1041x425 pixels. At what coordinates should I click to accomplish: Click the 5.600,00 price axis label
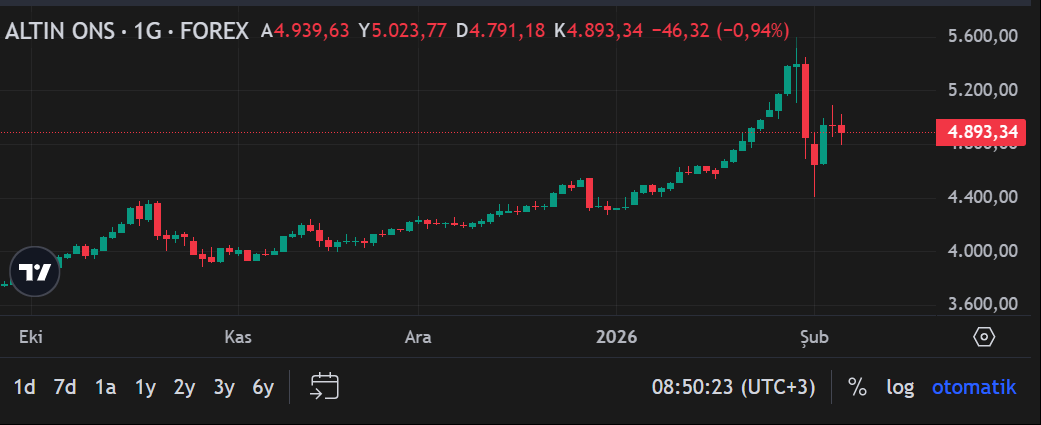pyautogui.click(x=982, y=36)
